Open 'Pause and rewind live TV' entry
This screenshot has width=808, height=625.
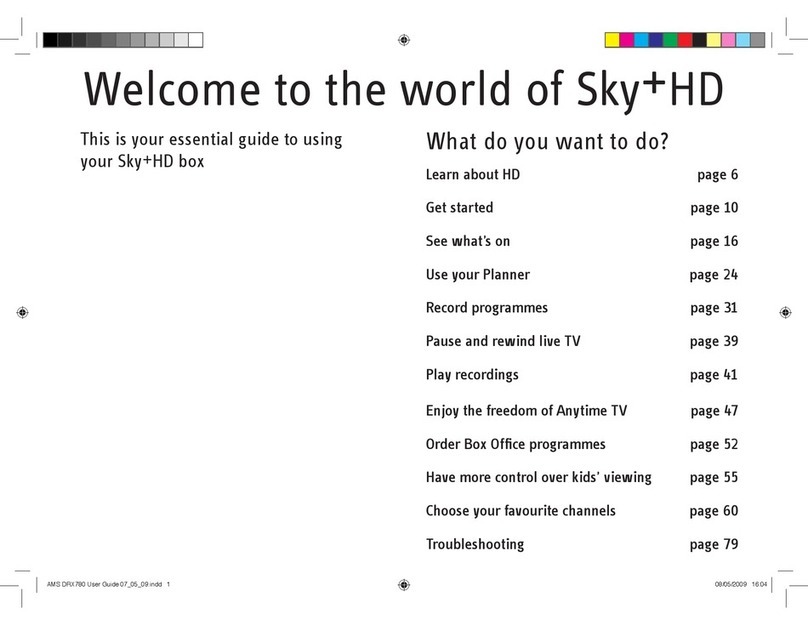[503, 341]
